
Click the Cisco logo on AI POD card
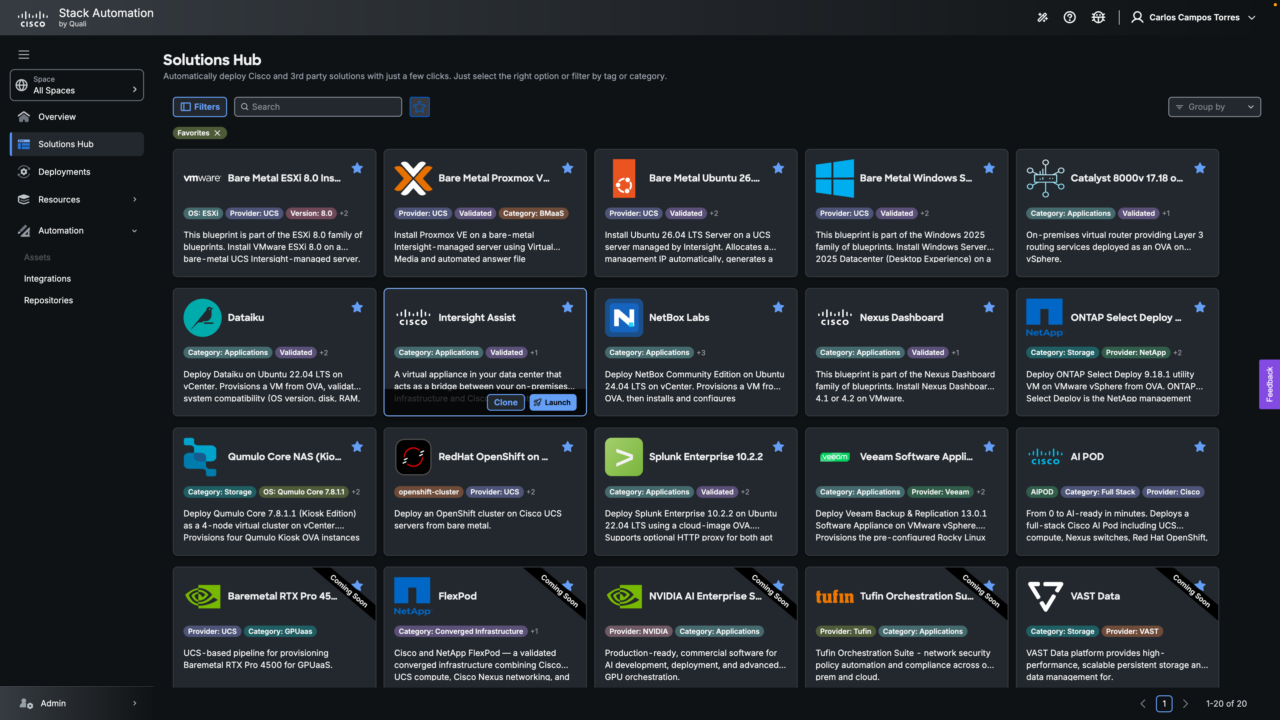coord(1045,457)
